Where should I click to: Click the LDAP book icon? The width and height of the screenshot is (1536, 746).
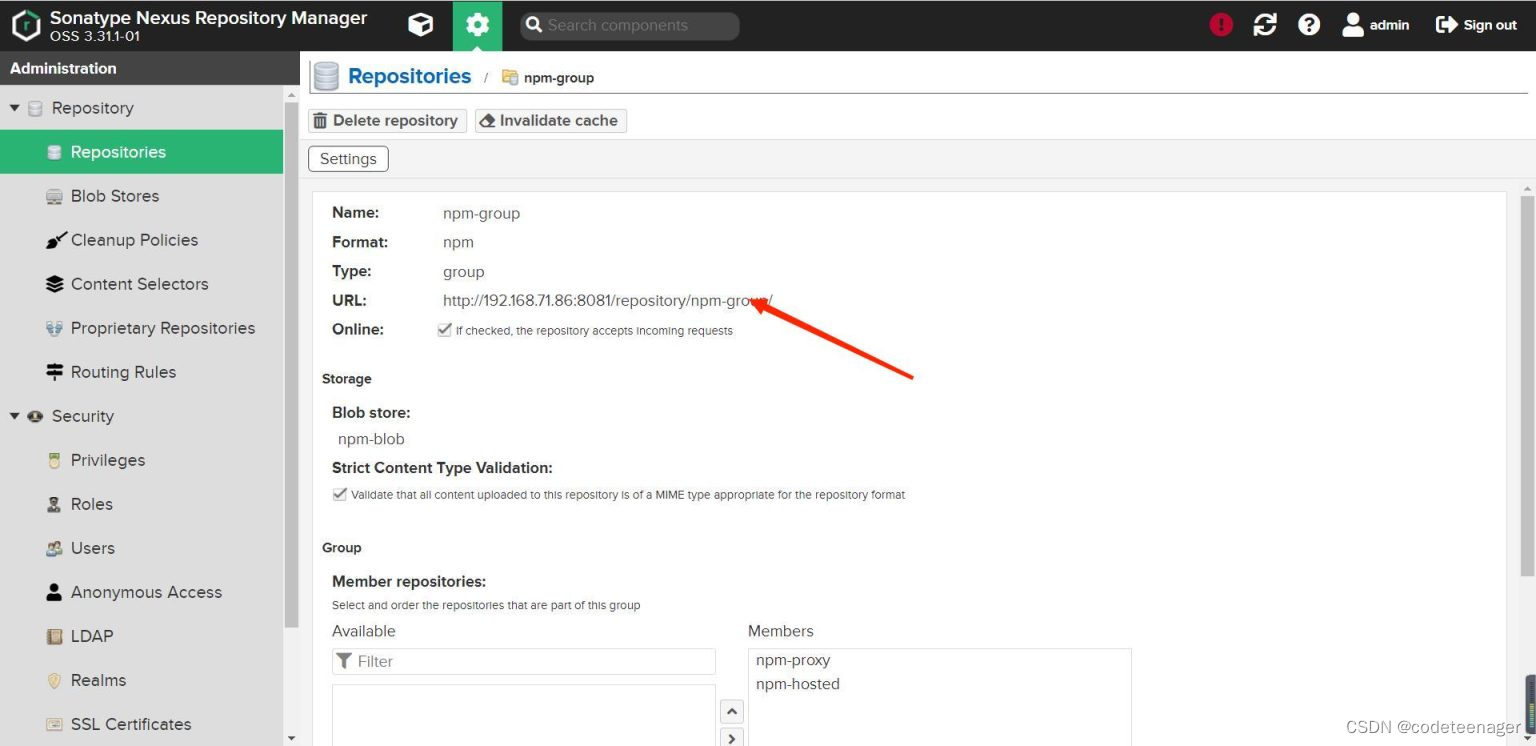[55, 636]
